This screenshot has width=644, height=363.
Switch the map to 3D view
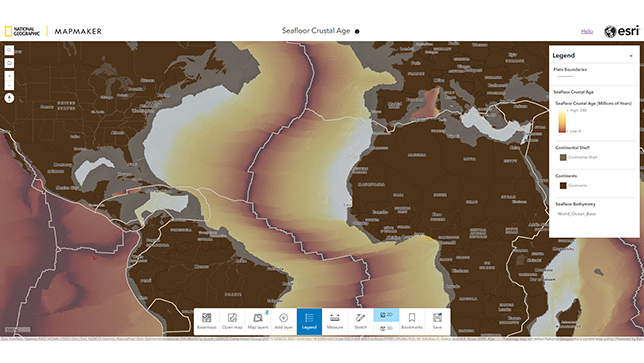pyautogui.click(x=386, y=328)
